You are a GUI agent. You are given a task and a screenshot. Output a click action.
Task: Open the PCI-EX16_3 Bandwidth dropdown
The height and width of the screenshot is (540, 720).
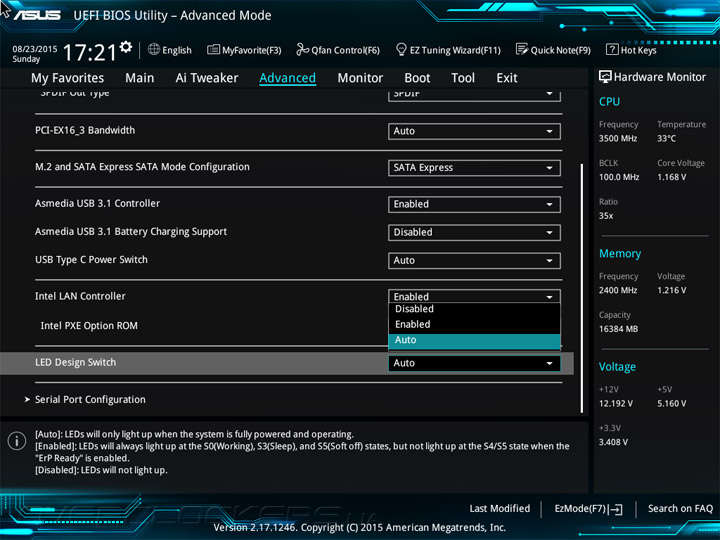click(x=474, y=131)
